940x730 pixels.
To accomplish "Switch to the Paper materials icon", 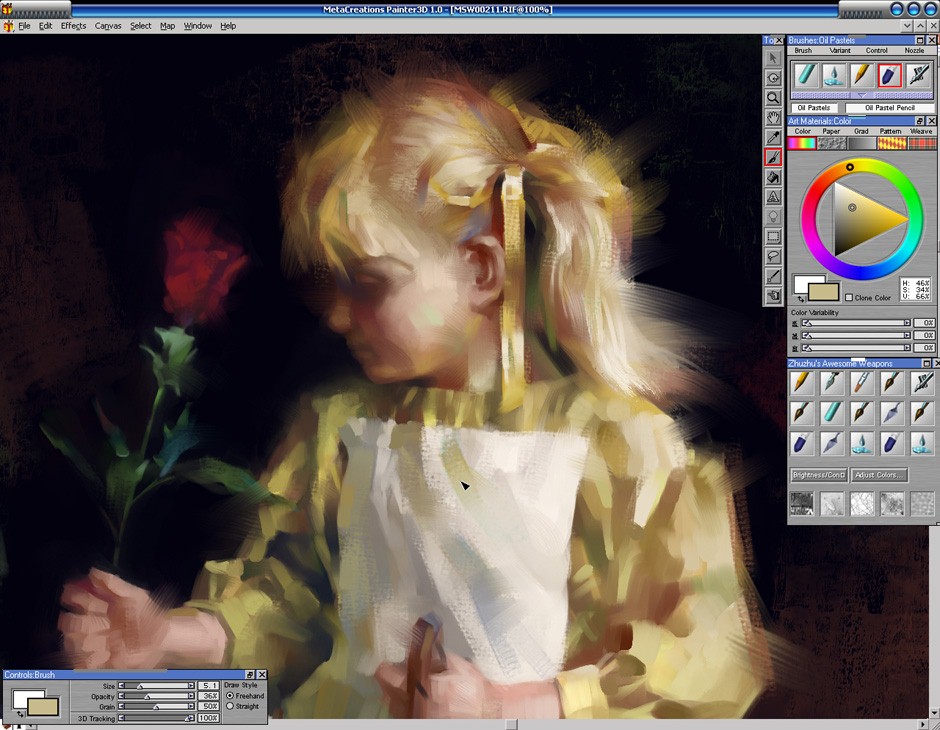I will [832, 143].
